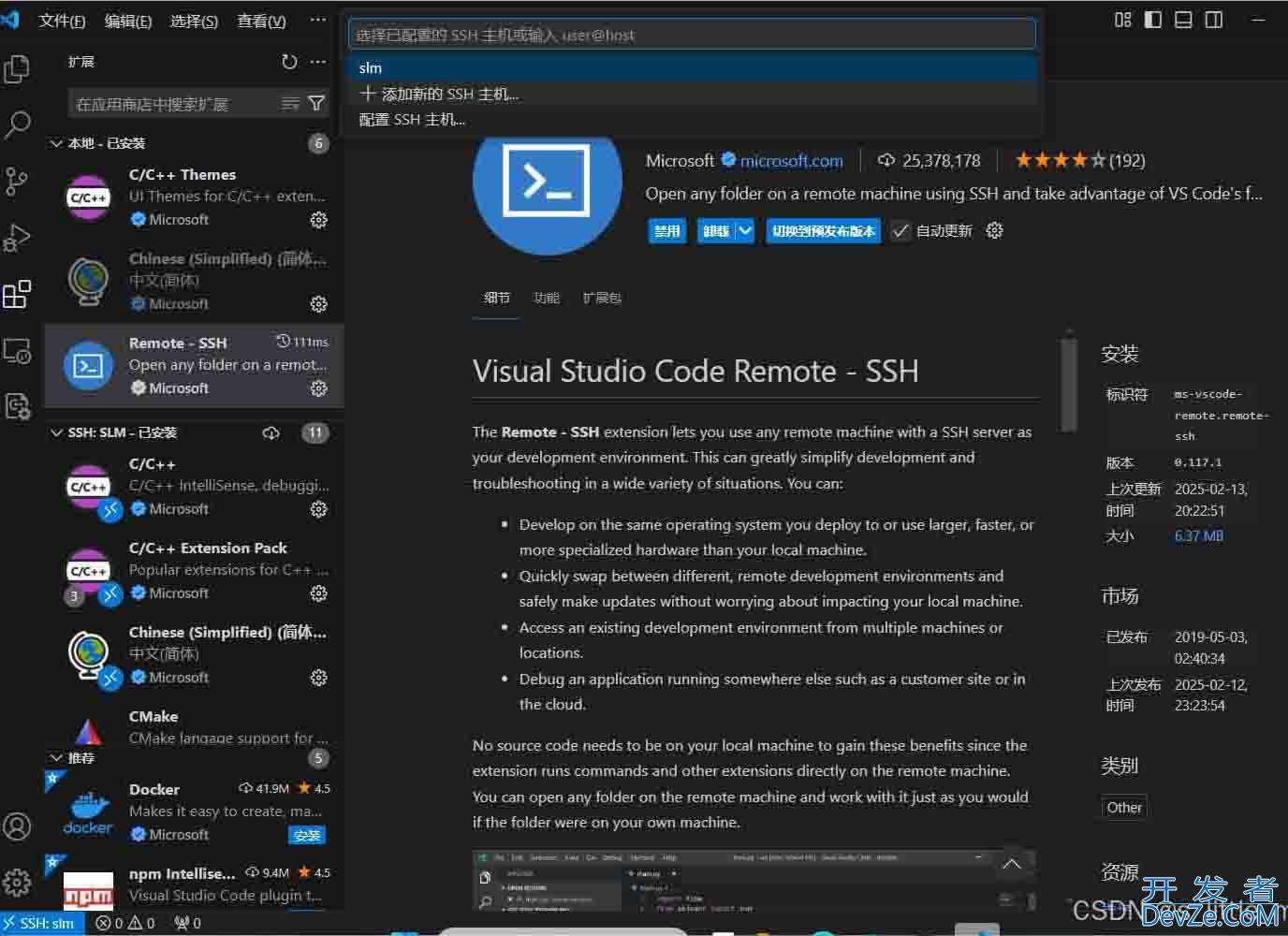Viewport: 1288px width, 936px height.
Task: Refresh the extensions list
Action: [289, 62]
